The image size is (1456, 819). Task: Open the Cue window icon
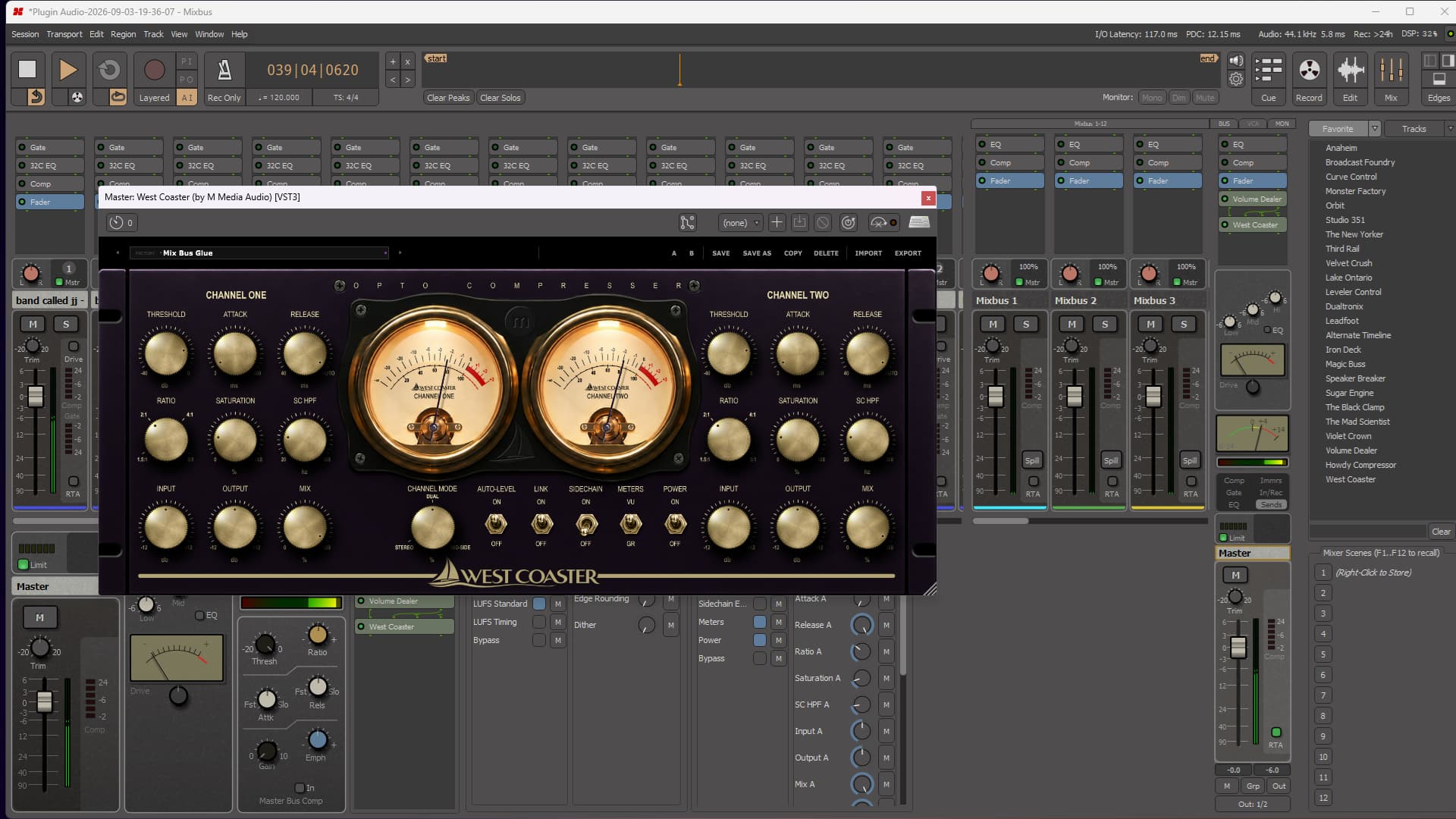pyautogui.click(x=1268, y=71)
